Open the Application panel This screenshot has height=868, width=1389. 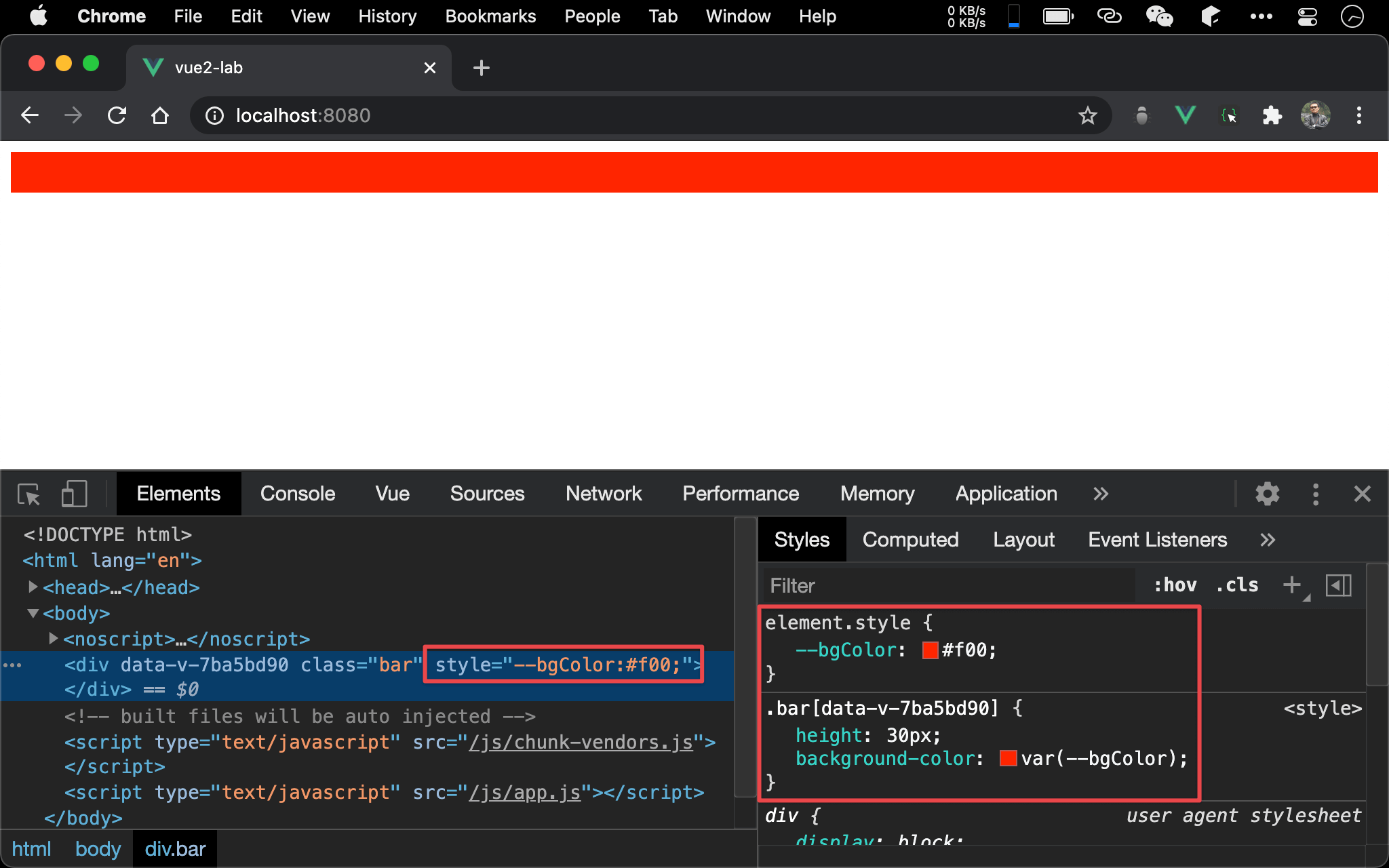pos(1006,494)
